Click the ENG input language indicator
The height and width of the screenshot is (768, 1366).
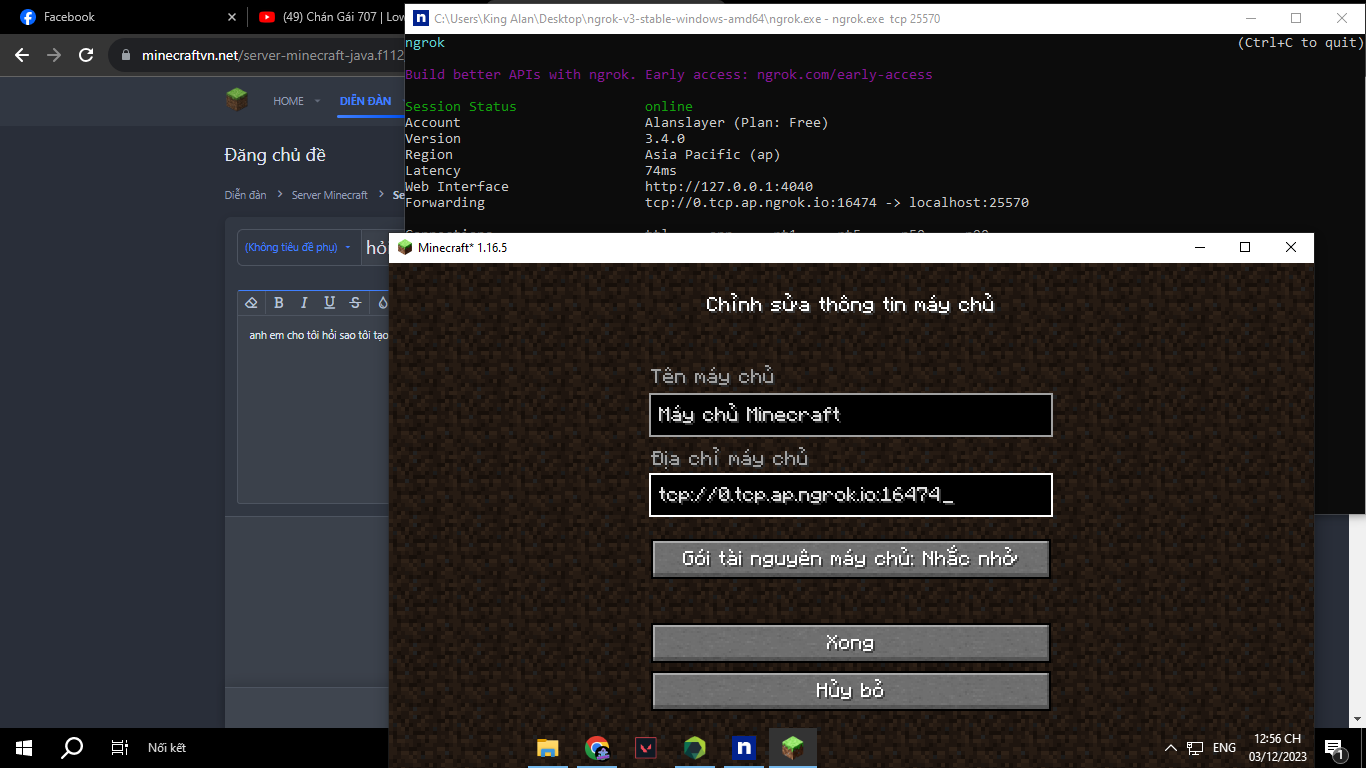[x=1224, y=748]
